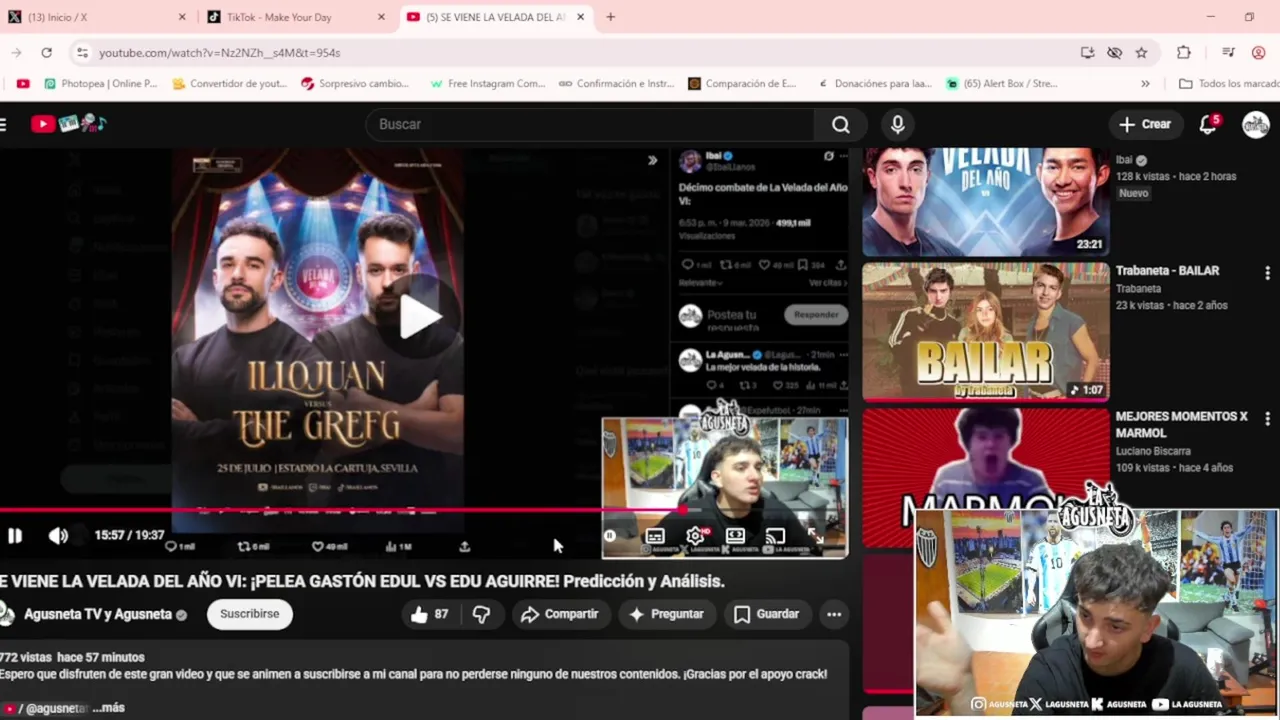
Task: Open options for Trabaneta - BAILAR video
Action: tap(1267, 273)
